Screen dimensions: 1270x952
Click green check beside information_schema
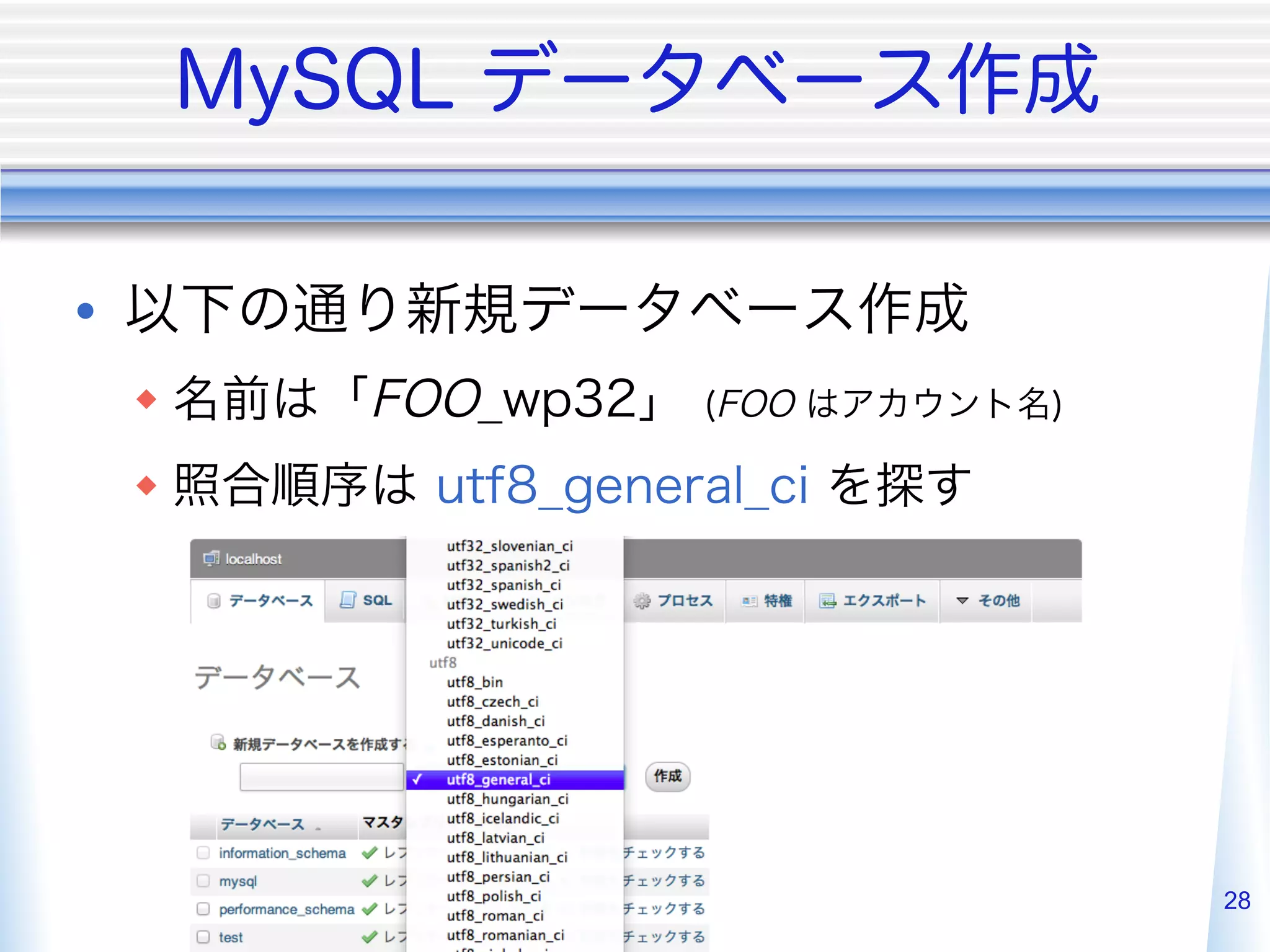point(370,853)
